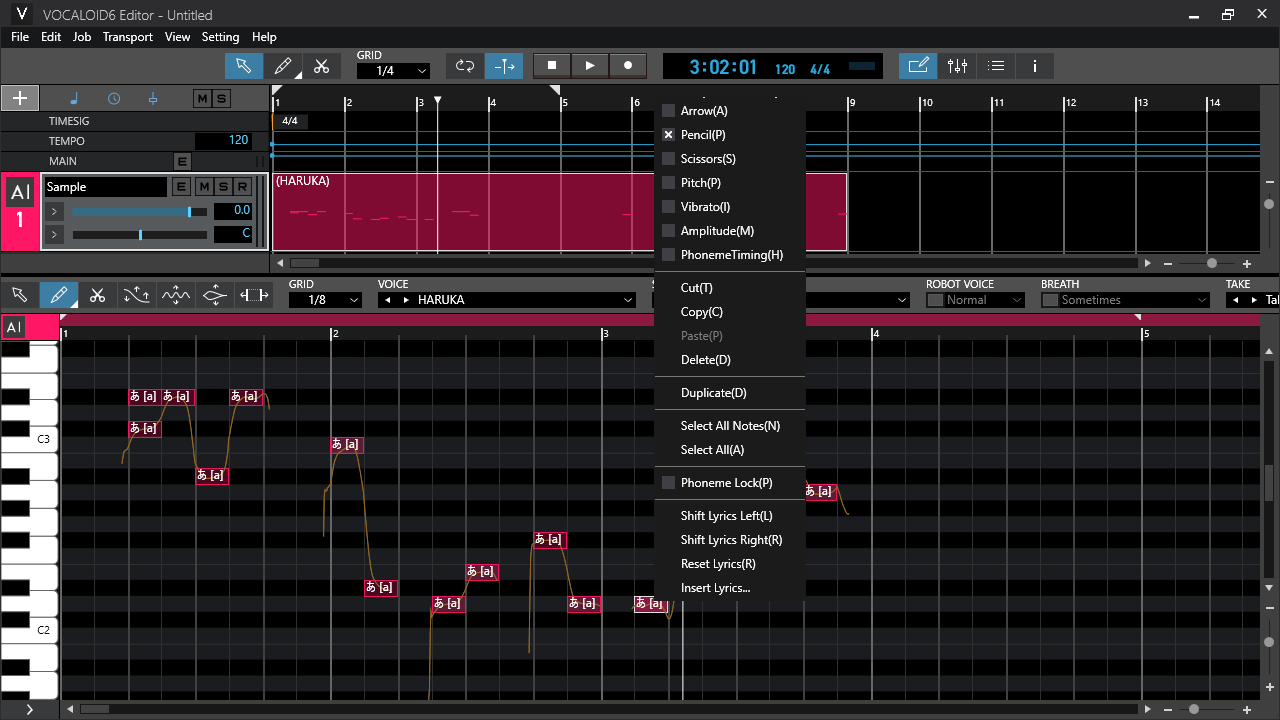Click the AI badge on Sample track

20,193
